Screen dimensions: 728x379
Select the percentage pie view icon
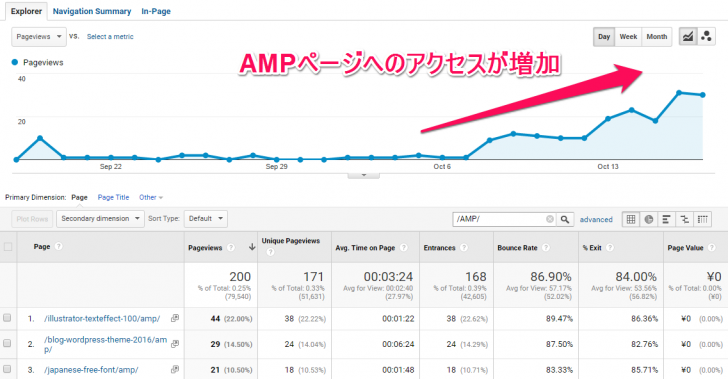pos(649,219)
